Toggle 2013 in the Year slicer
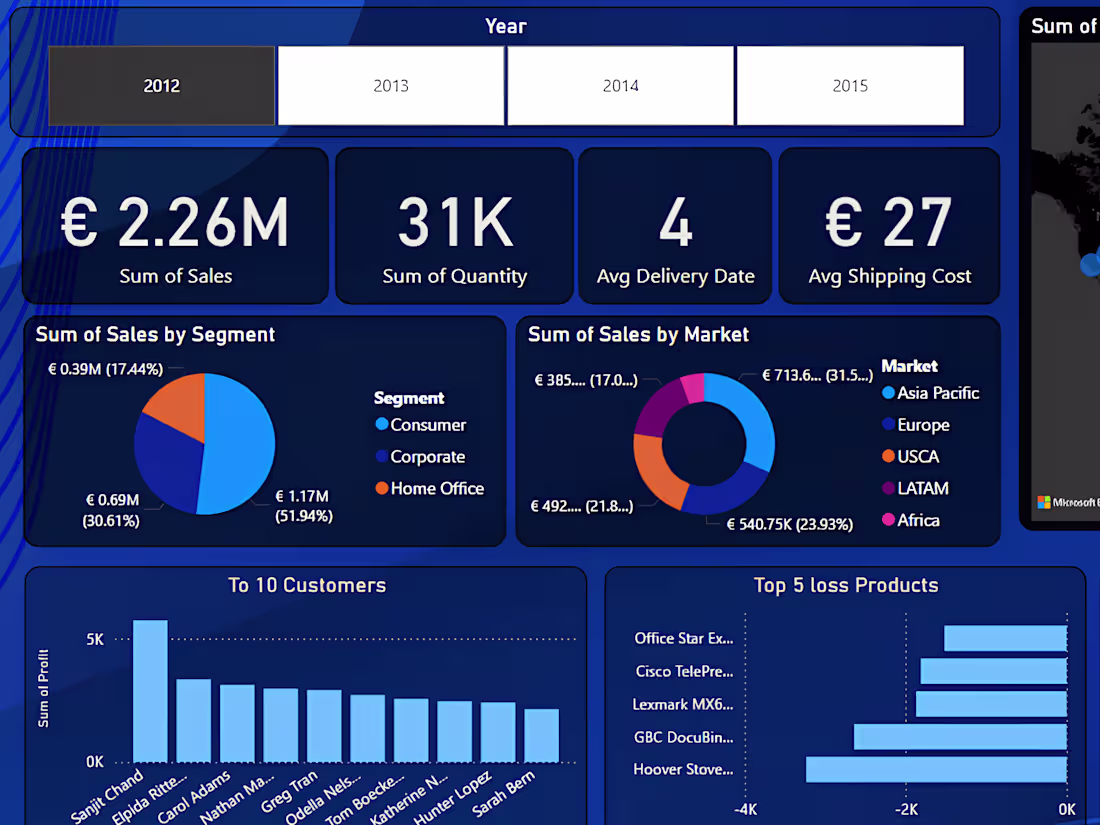 (x=390, y=85)
